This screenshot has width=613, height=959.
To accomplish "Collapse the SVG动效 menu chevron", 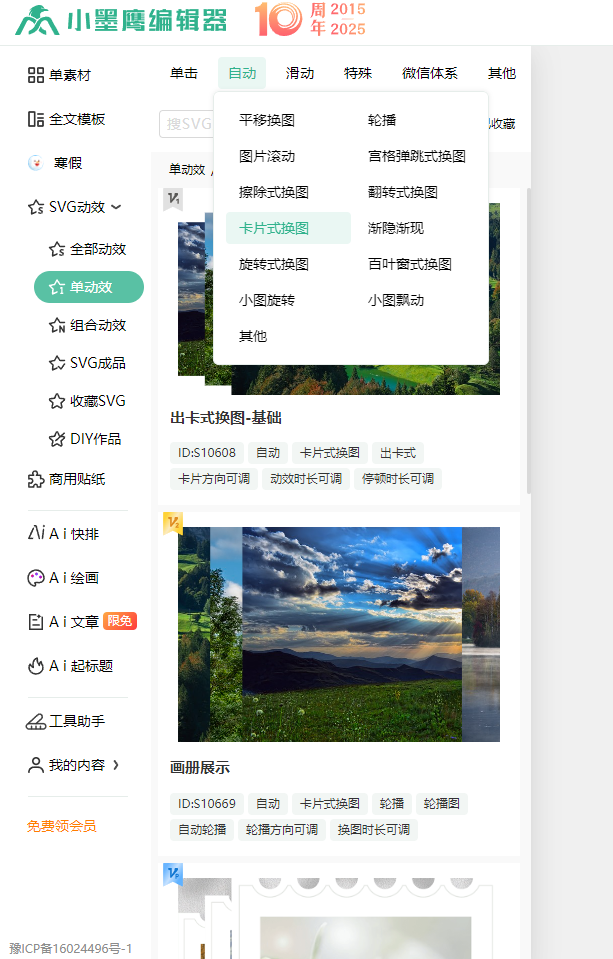I will (x=116, y=207).
